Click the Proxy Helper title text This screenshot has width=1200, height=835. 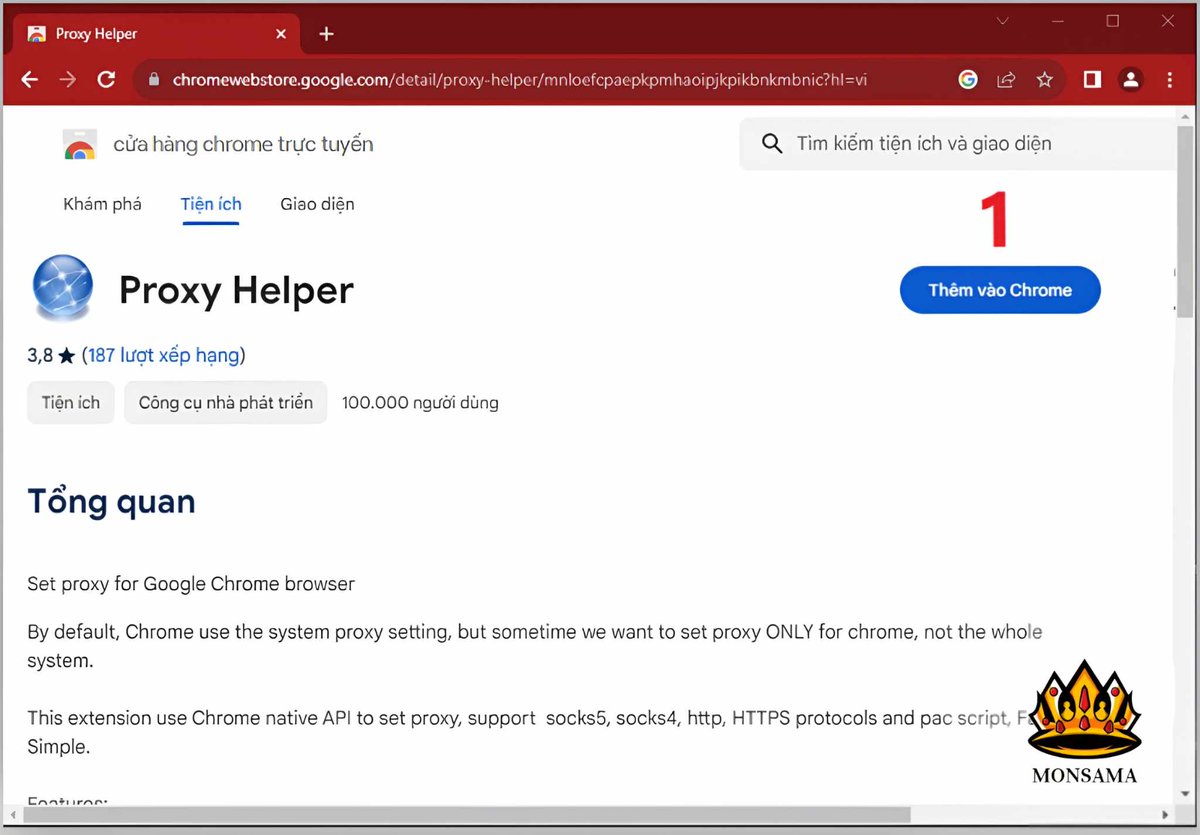(236, 290)
